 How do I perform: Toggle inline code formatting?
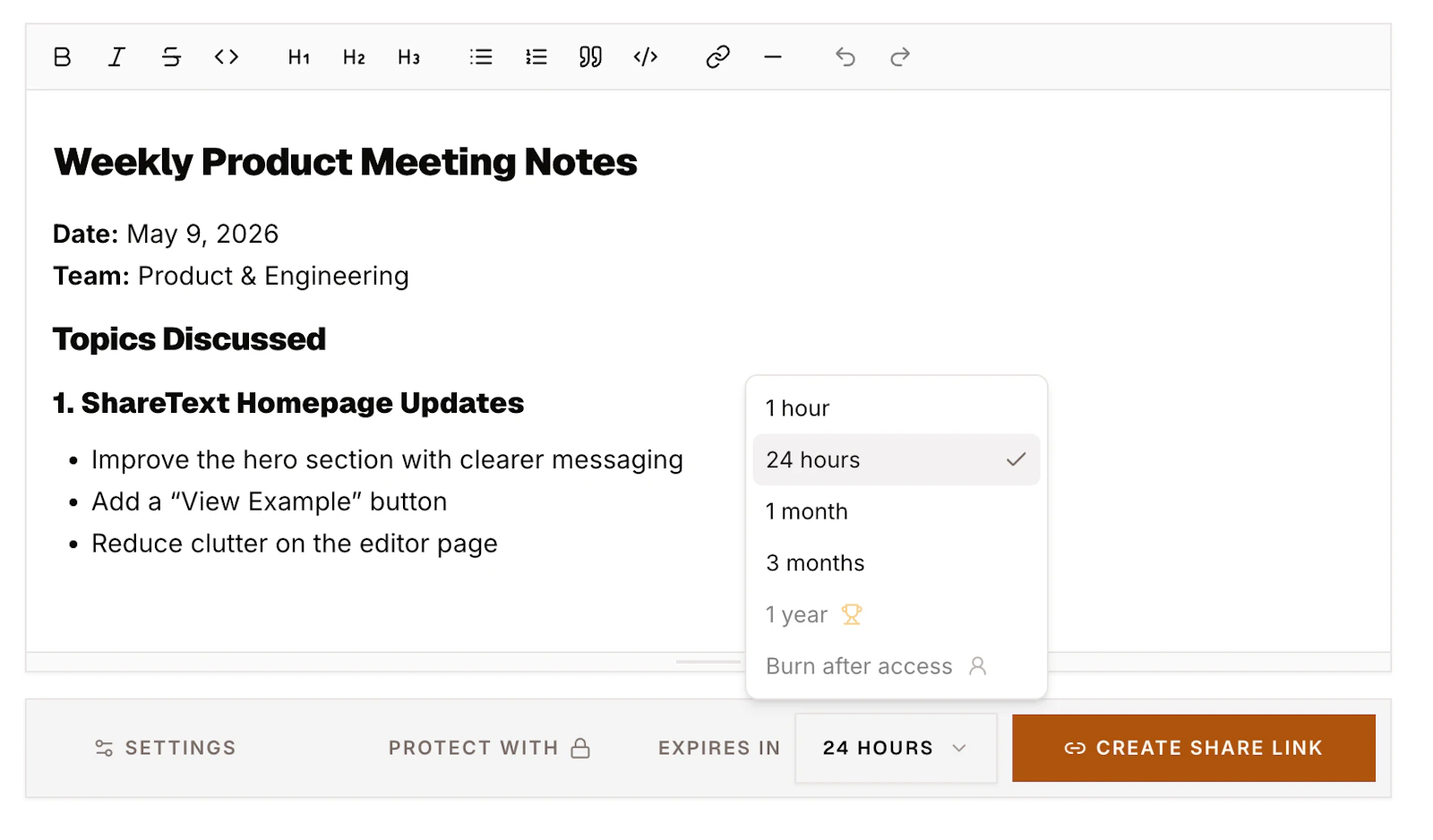[227, 57]
